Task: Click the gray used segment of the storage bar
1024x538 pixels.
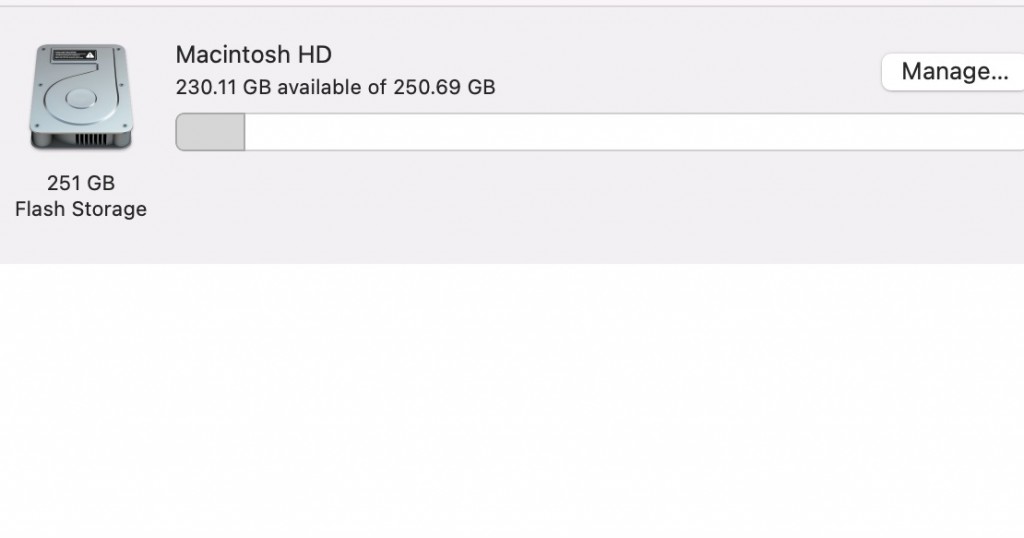Action: pos(210,132)
